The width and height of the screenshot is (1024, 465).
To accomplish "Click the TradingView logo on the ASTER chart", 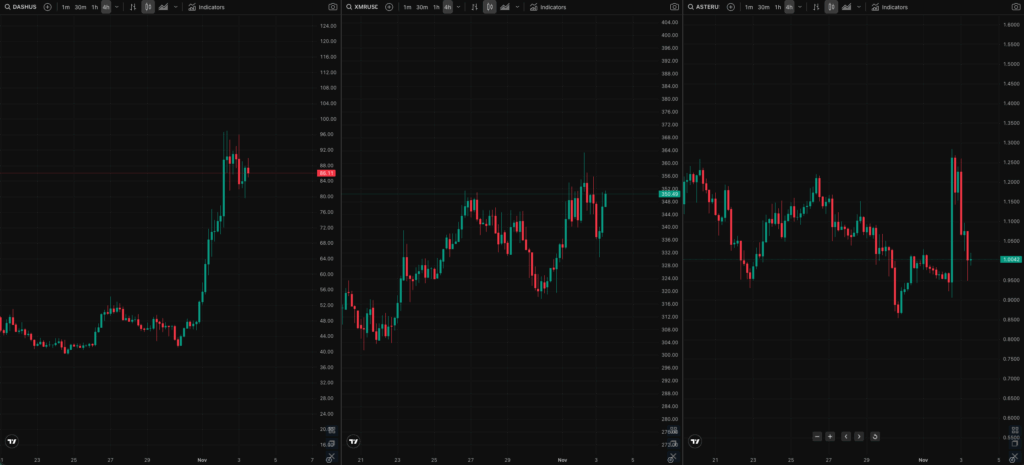I will click(695, 441).
